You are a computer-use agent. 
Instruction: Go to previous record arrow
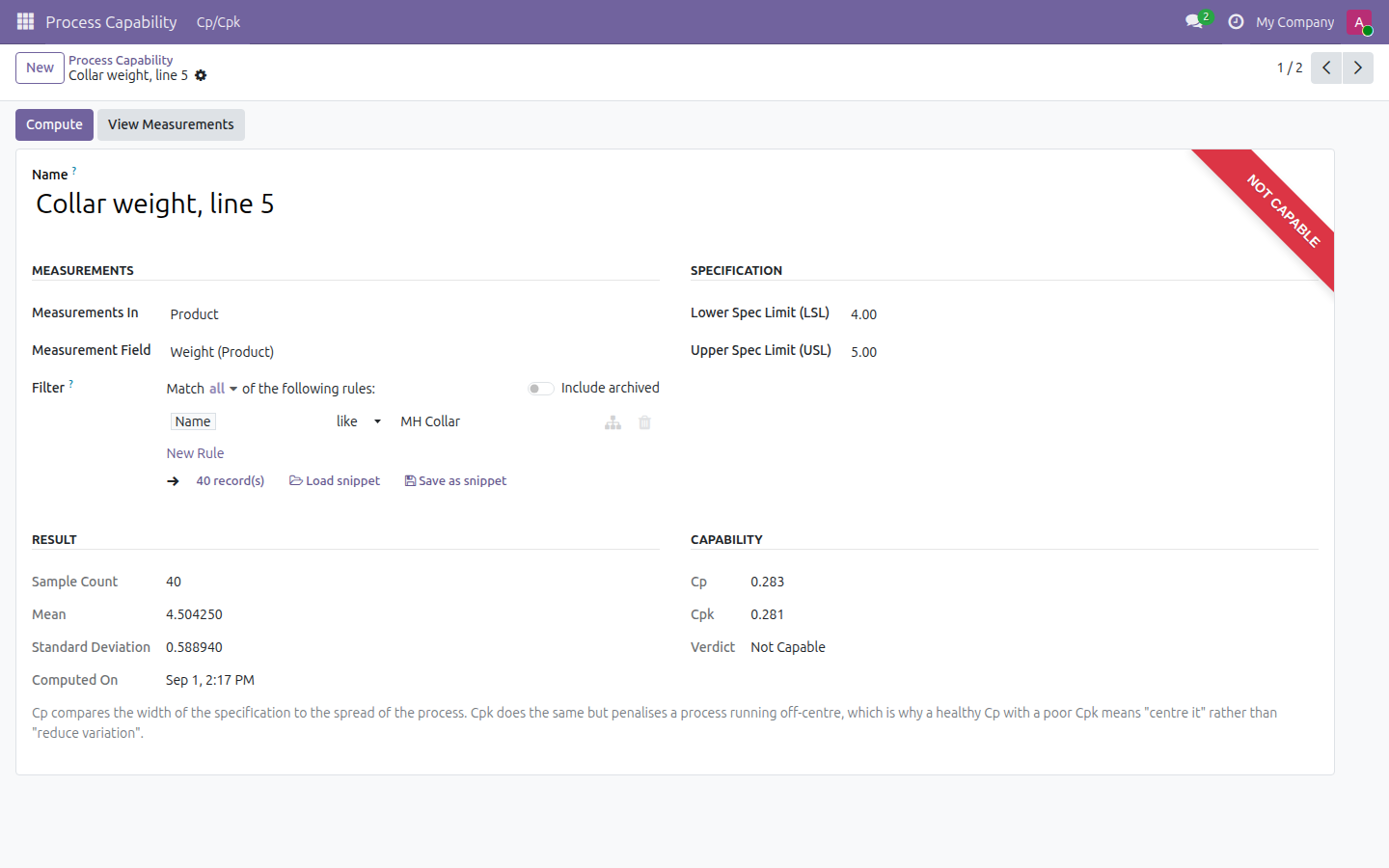point(1326,68)
